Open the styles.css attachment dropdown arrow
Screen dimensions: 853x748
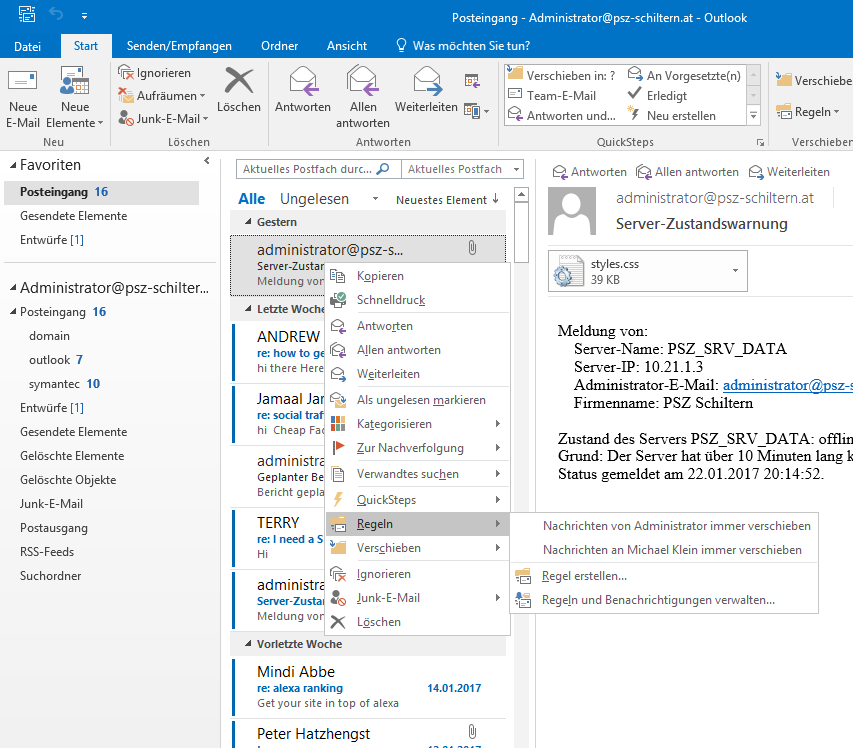point(736,271)
